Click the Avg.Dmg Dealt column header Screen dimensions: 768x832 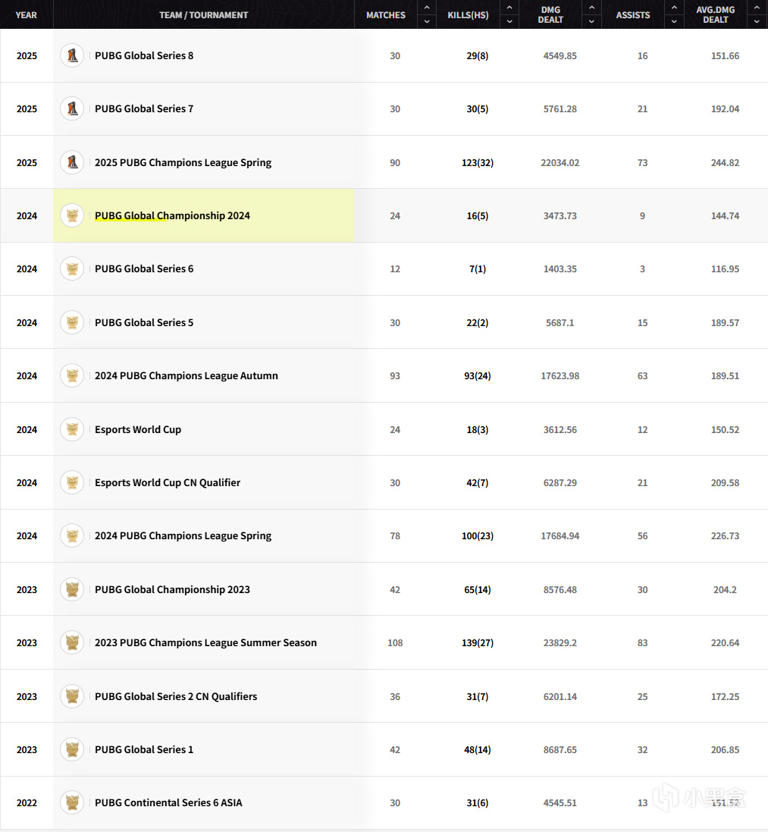[718, 14]
